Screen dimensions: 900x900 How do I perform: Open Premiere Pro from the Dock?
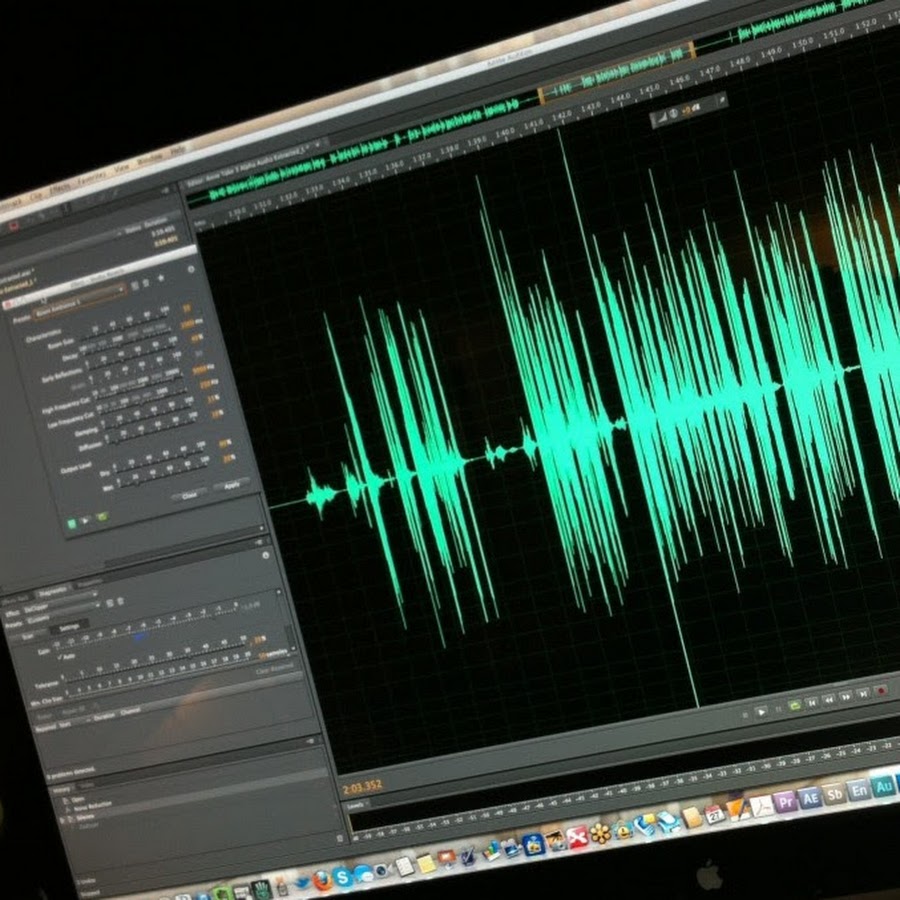(784, 801)
